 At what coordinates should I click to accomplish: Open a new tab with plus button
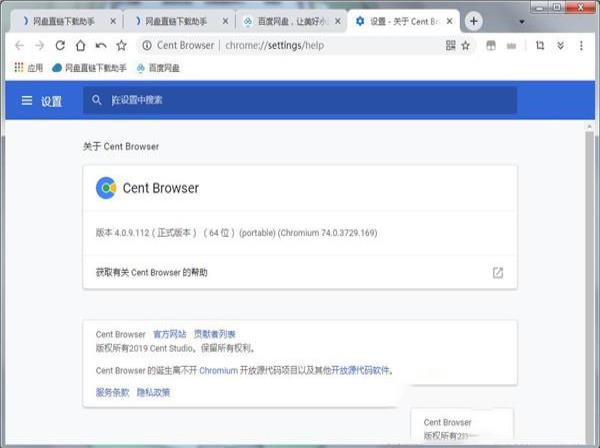(474, 21)
